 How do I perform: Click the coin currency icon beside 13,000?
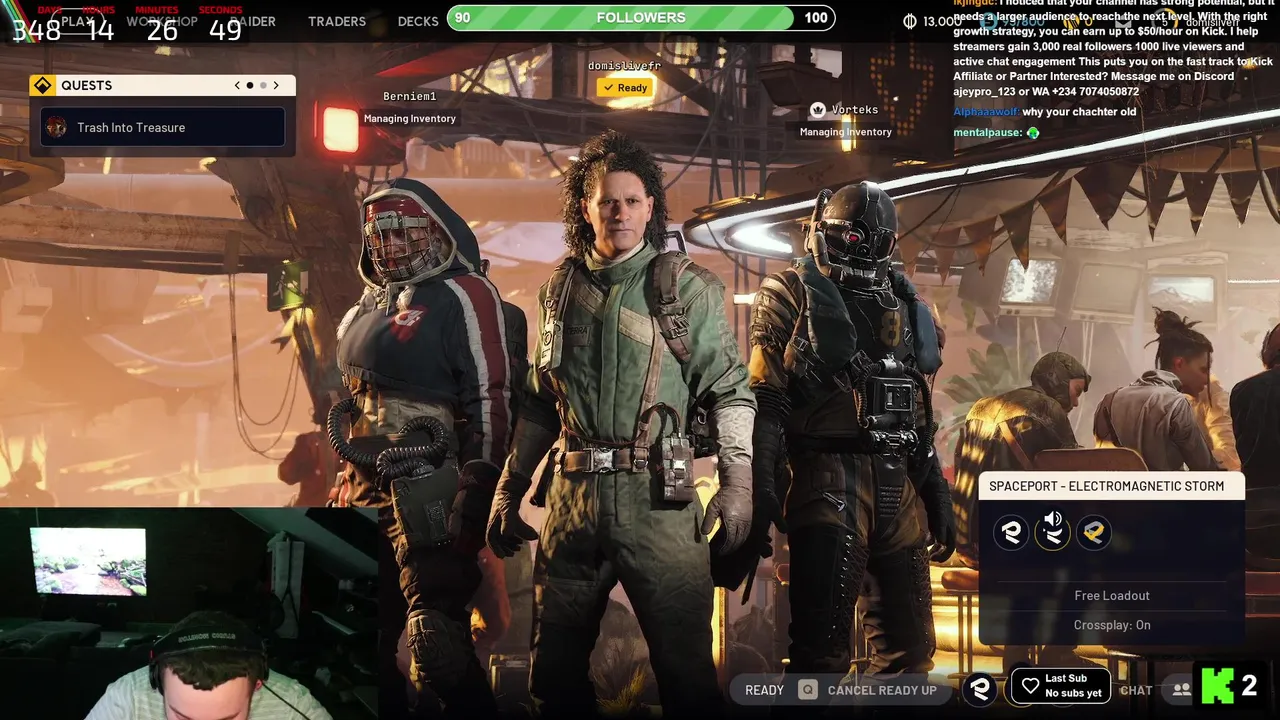(909, 21)
